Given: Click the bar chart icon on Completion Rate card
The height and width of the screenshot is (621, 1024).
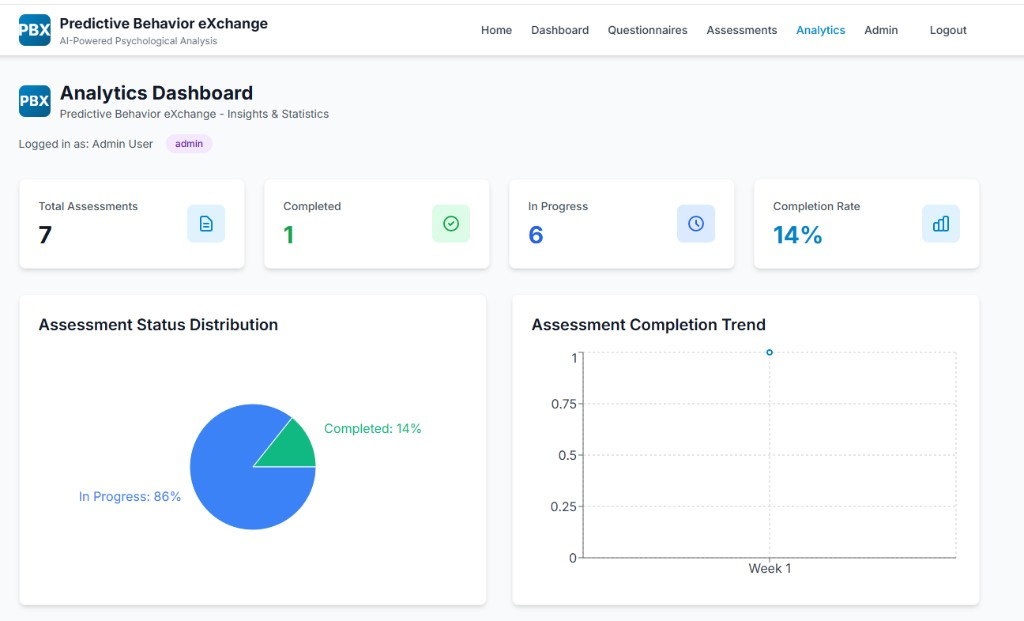Looking at the screenshot, I should coord(941,223).
